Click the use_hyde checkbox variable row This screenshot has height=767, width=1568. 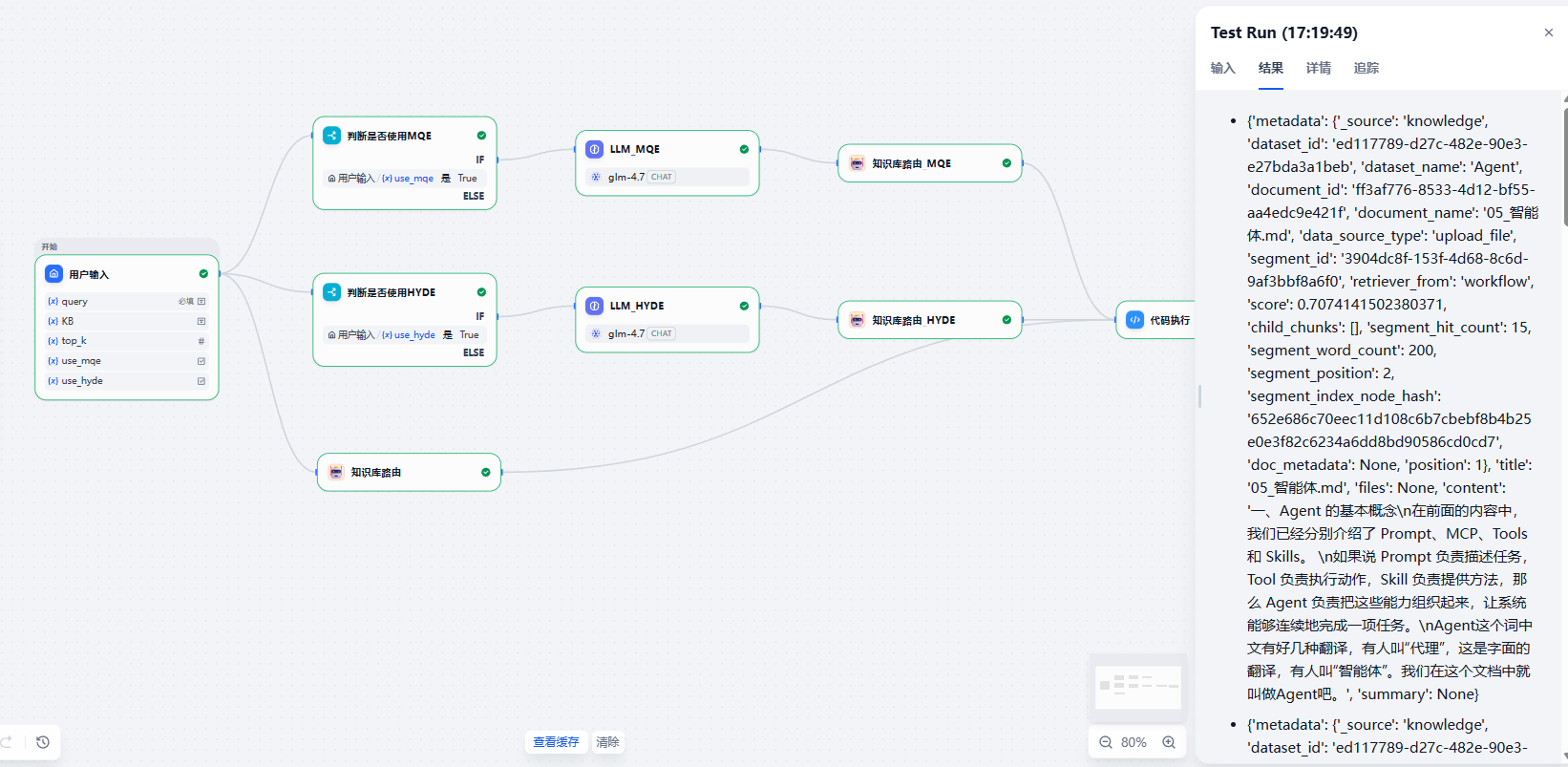click(126, 381)
